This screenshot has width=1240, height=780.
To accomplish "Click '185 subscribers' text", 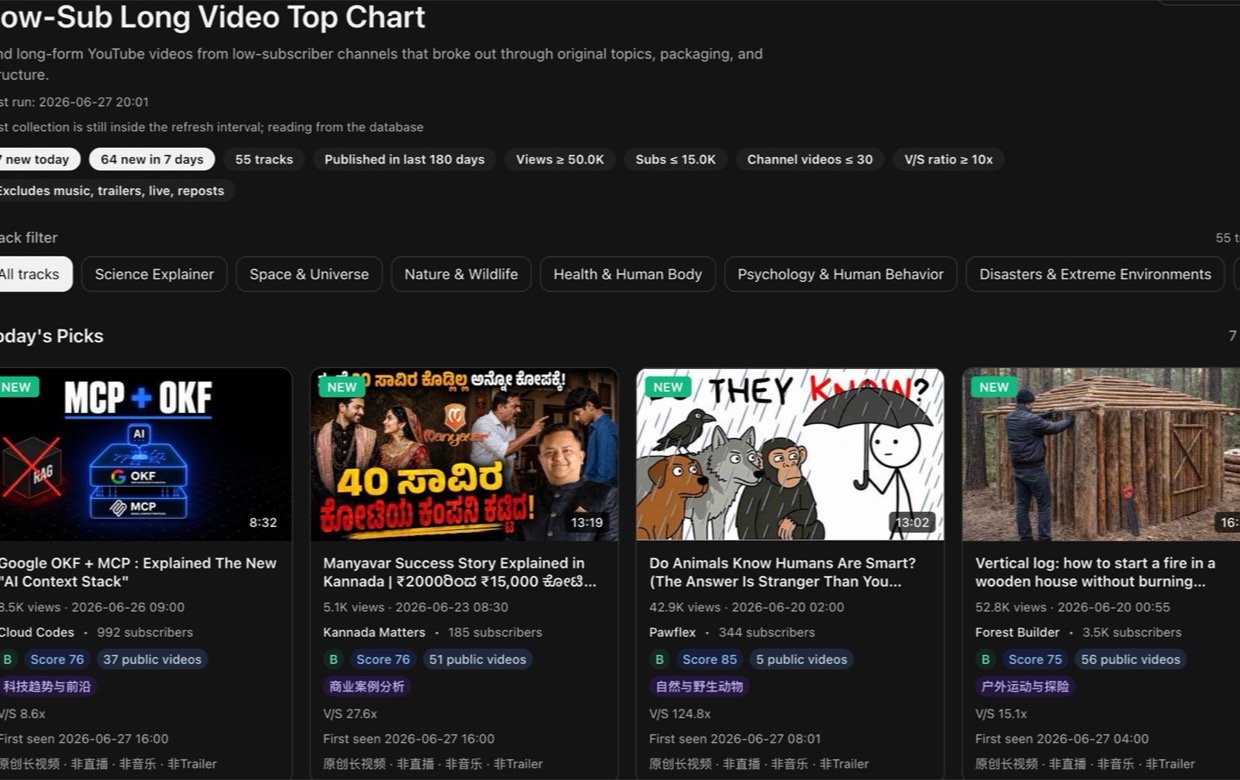I will click(495, 632).
